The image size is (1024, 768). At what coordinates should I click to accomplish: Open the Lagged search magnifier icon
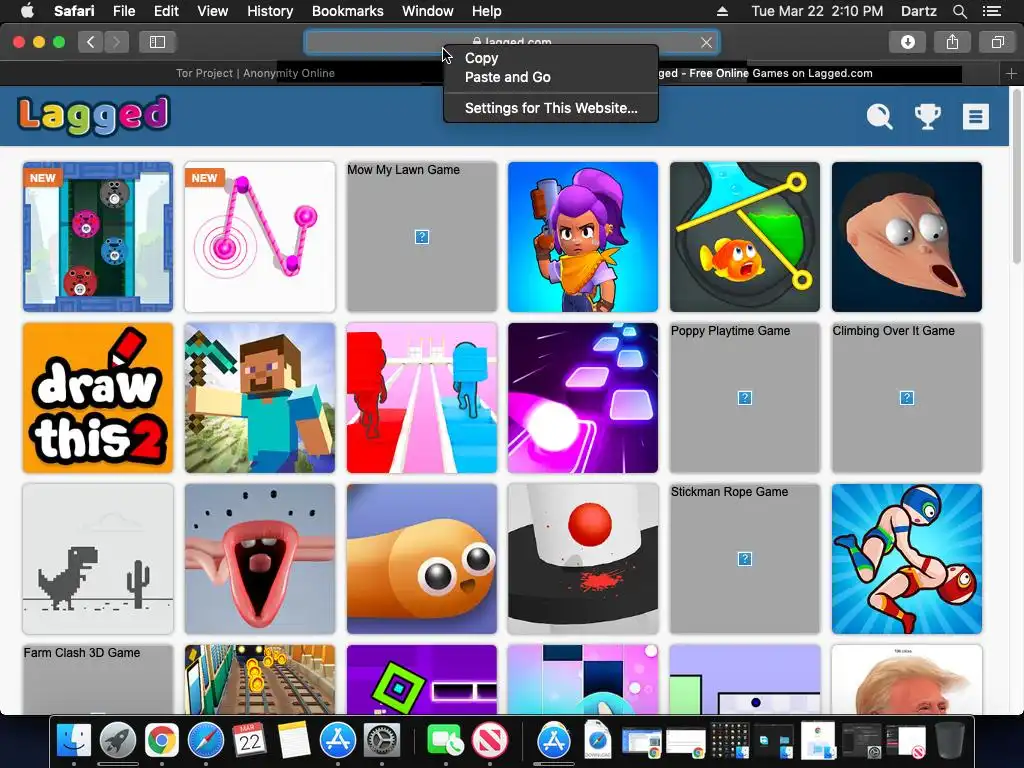(880, 117)
